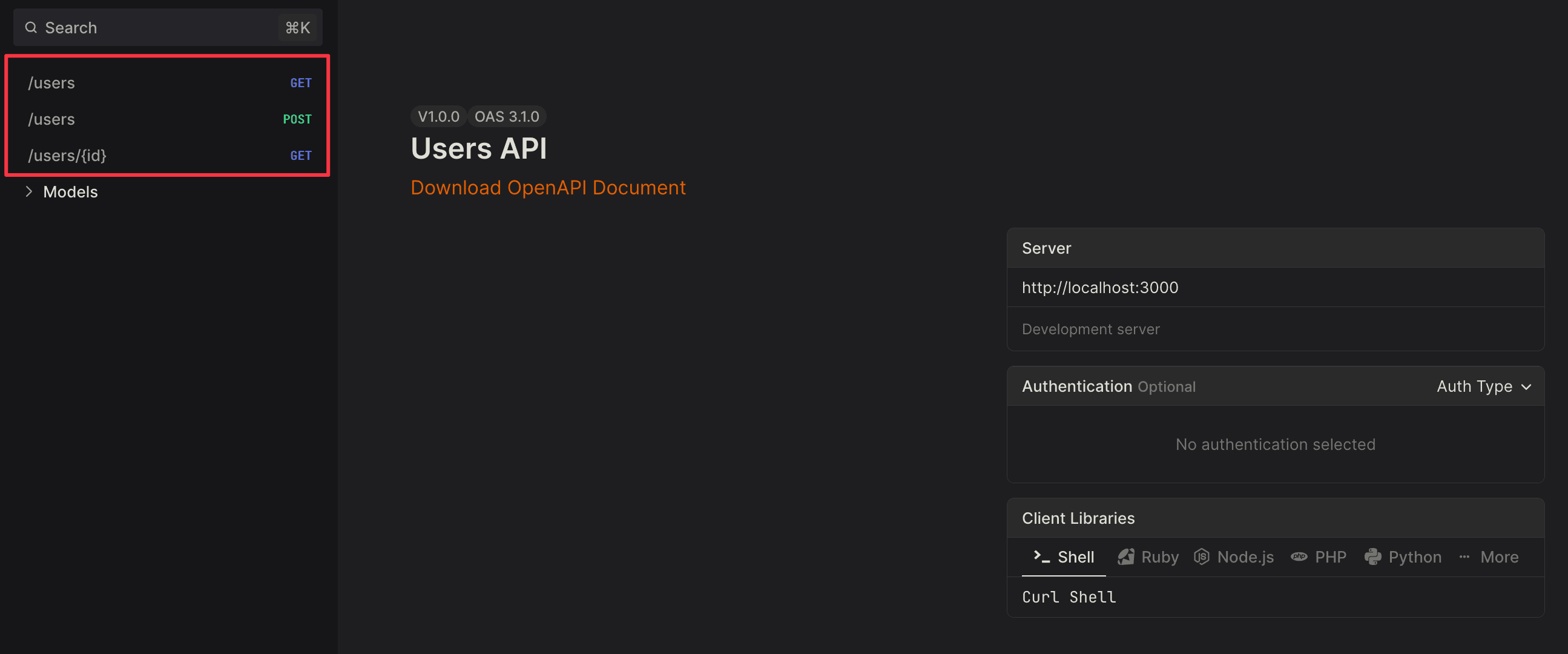Select the Shell client library tab

click(x=1063, y=557)
